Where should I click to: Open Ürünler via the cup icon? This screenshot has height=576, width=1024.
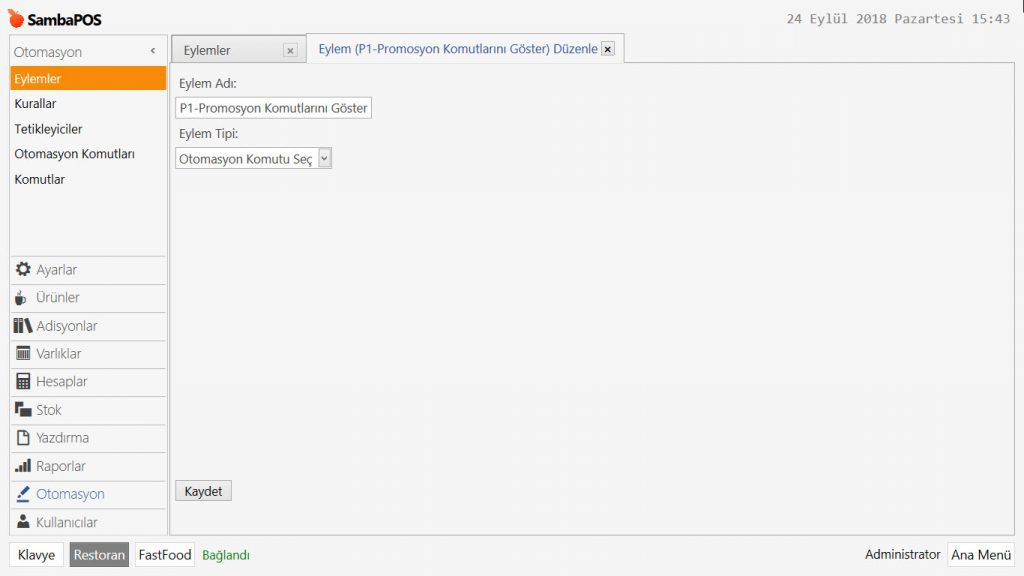coord(22,297)
